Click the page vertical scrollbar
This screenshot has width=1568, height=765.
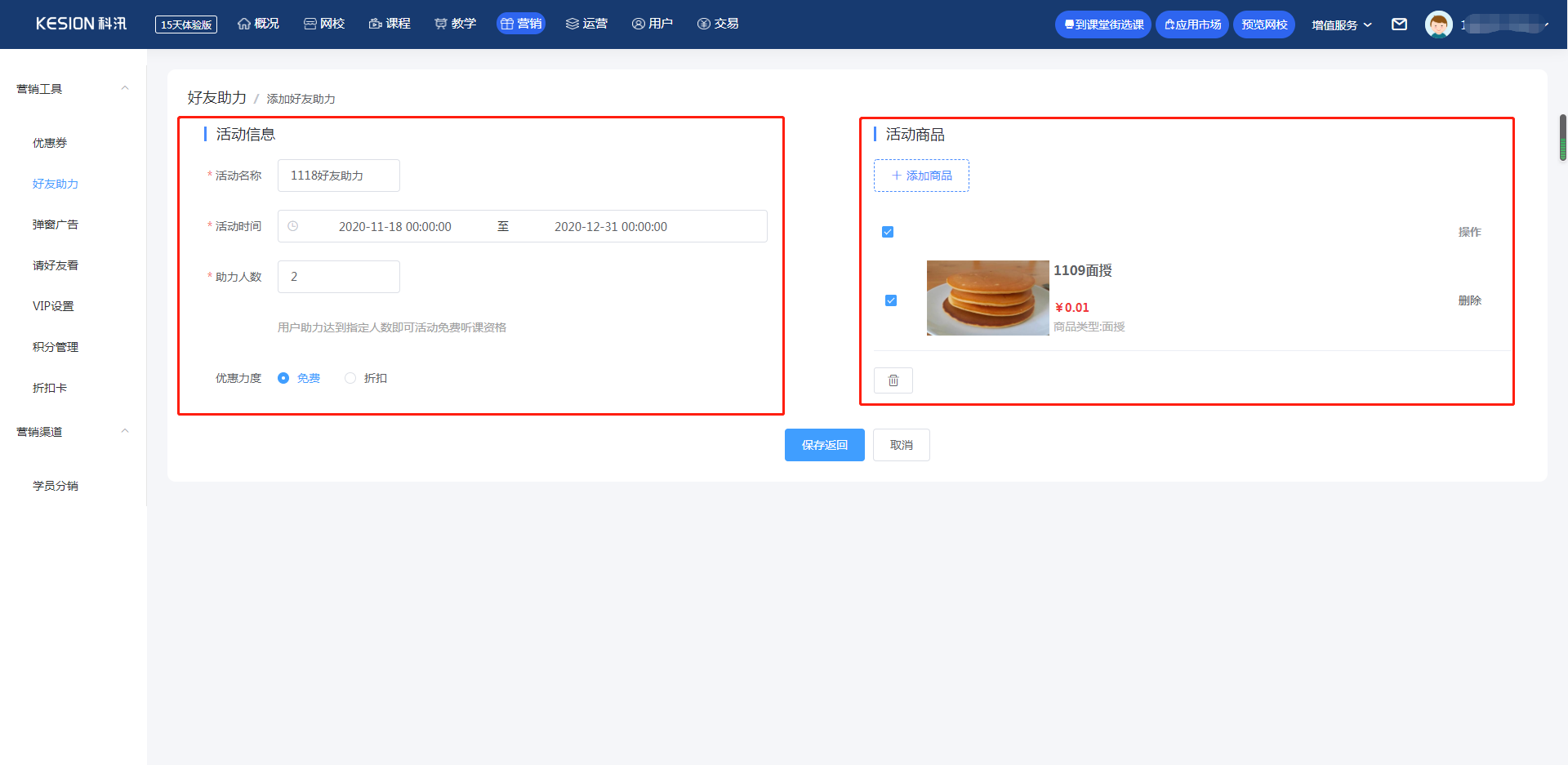click(x=1563, y=137)
